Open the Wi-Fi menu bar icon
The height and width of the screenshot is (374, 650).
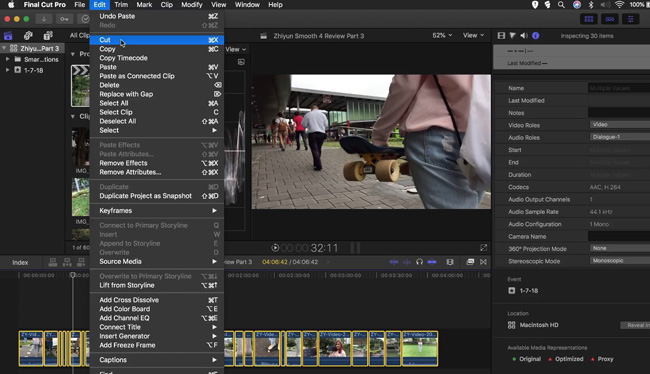point(619,5)
